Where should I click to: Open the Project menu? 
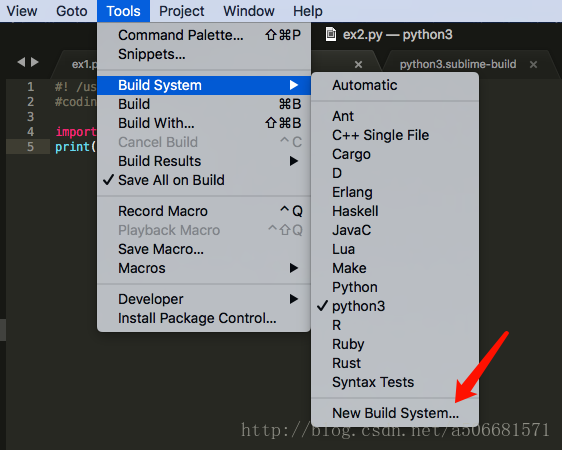click(181, 11)
